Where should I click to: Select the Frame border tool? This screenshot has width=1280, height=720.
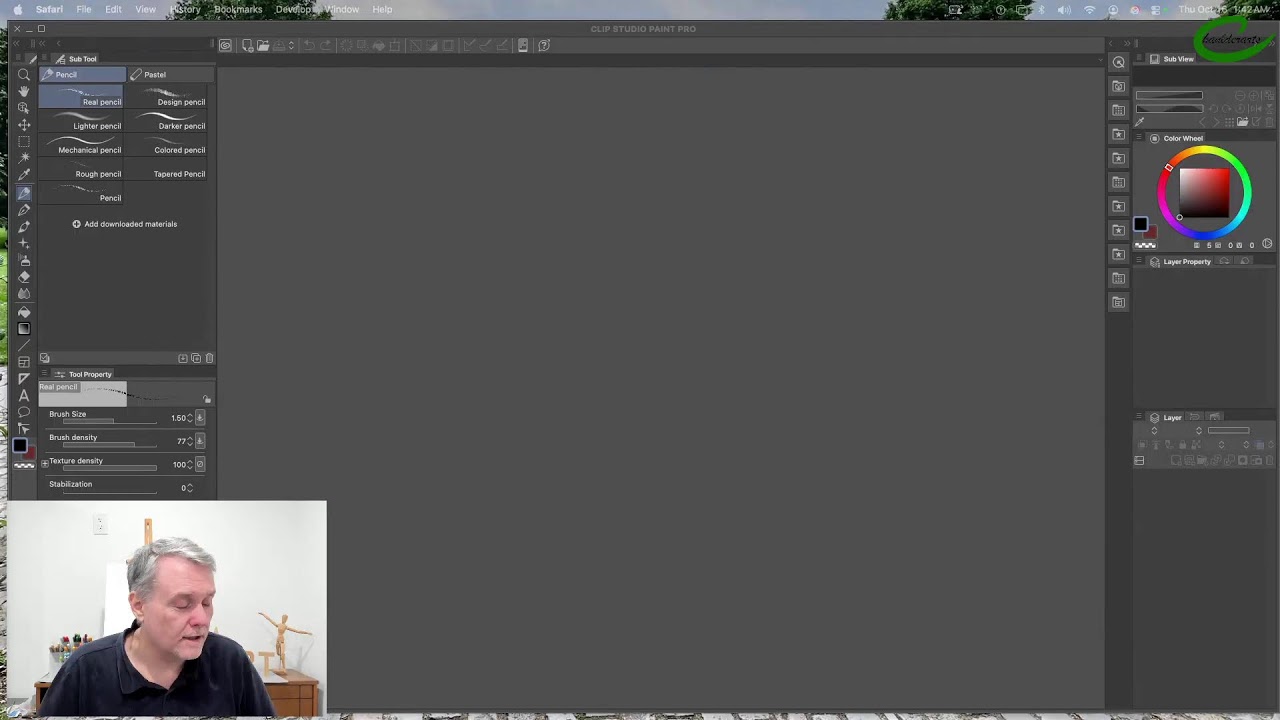(24, 362)
